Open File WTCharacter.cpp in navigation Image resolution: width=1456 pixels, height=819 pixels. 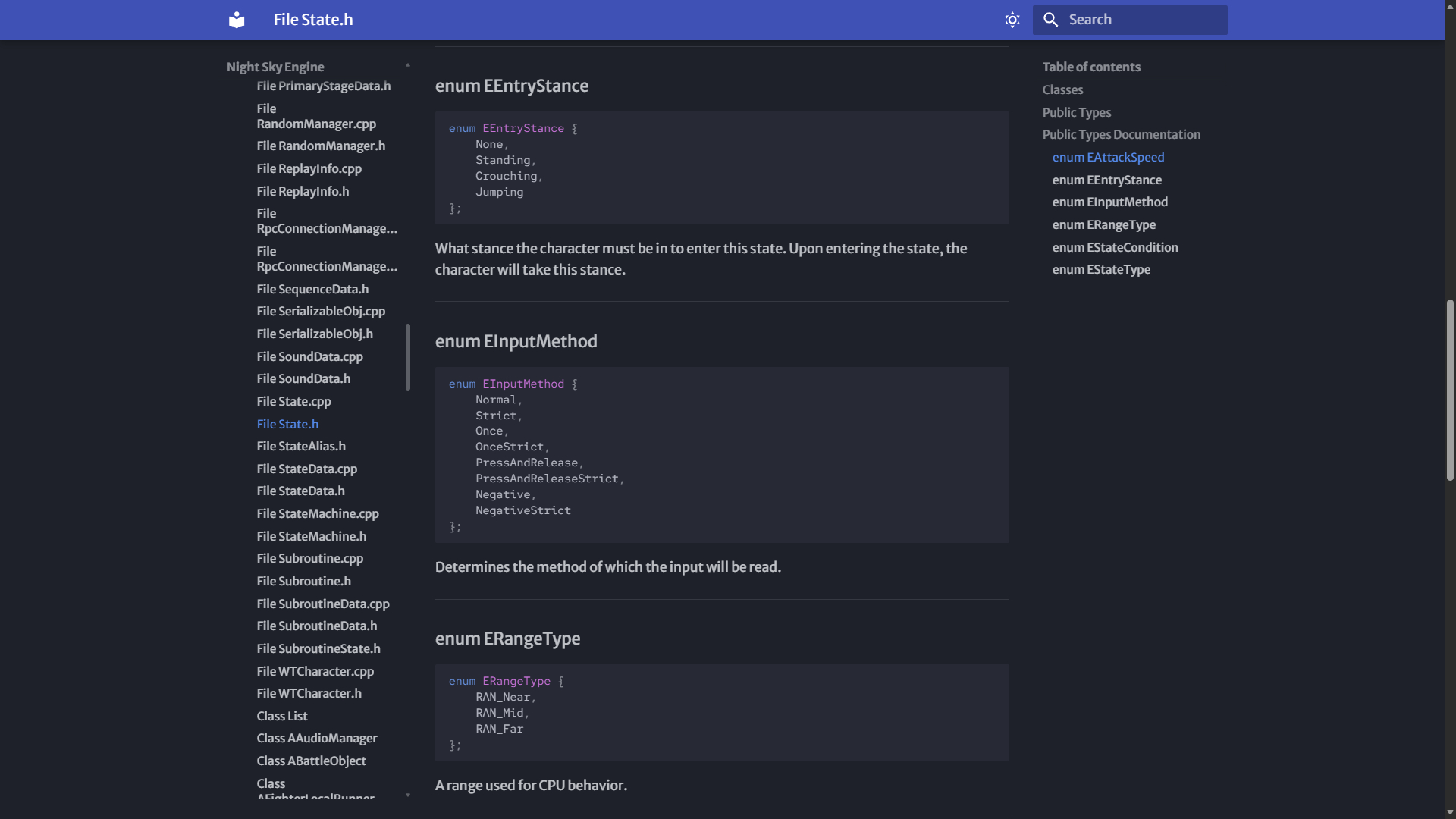coord(315,671)
